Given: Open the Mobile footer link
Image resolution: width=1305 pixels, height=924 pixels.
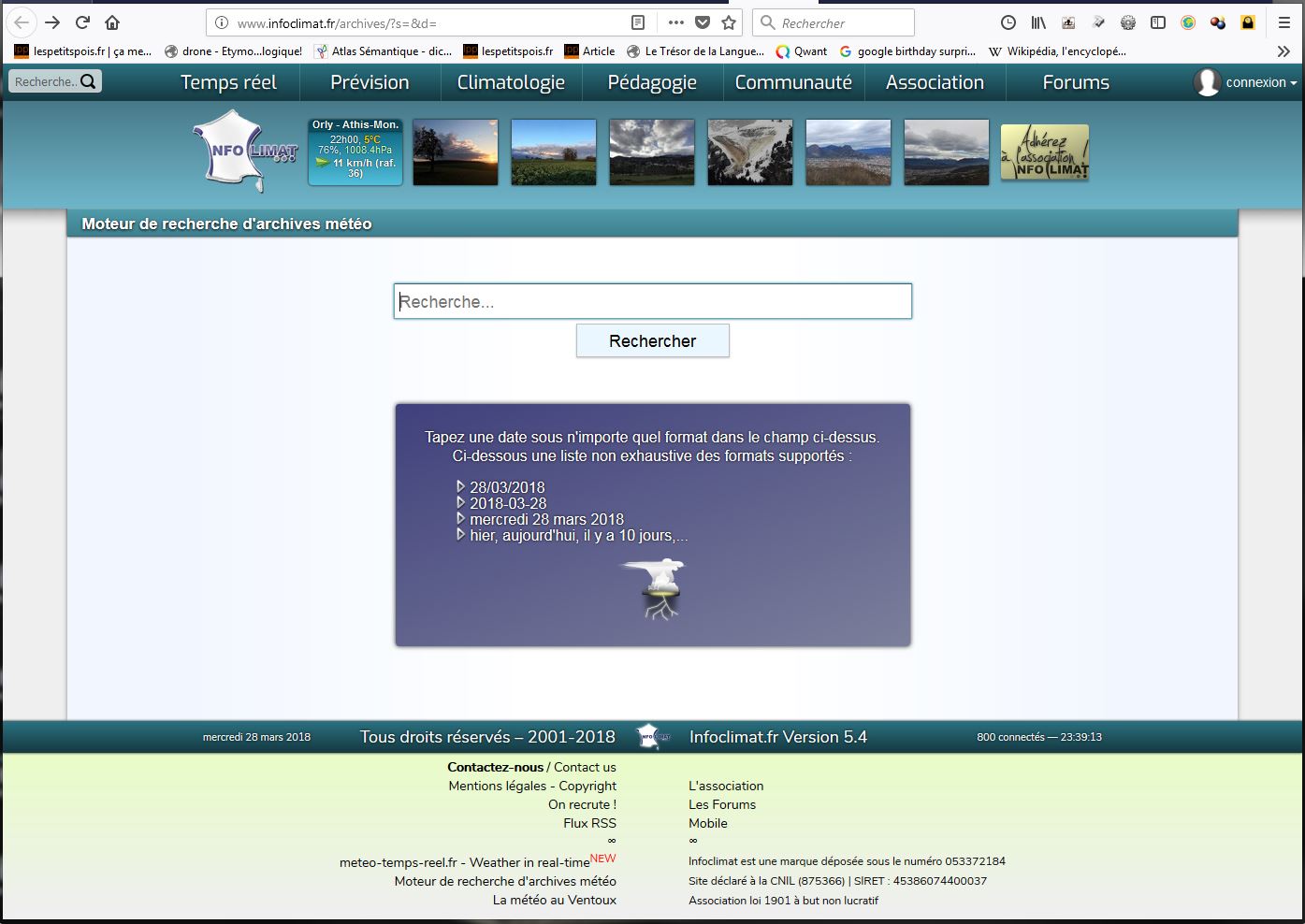Looking at the screenshot, I should 708,823.
